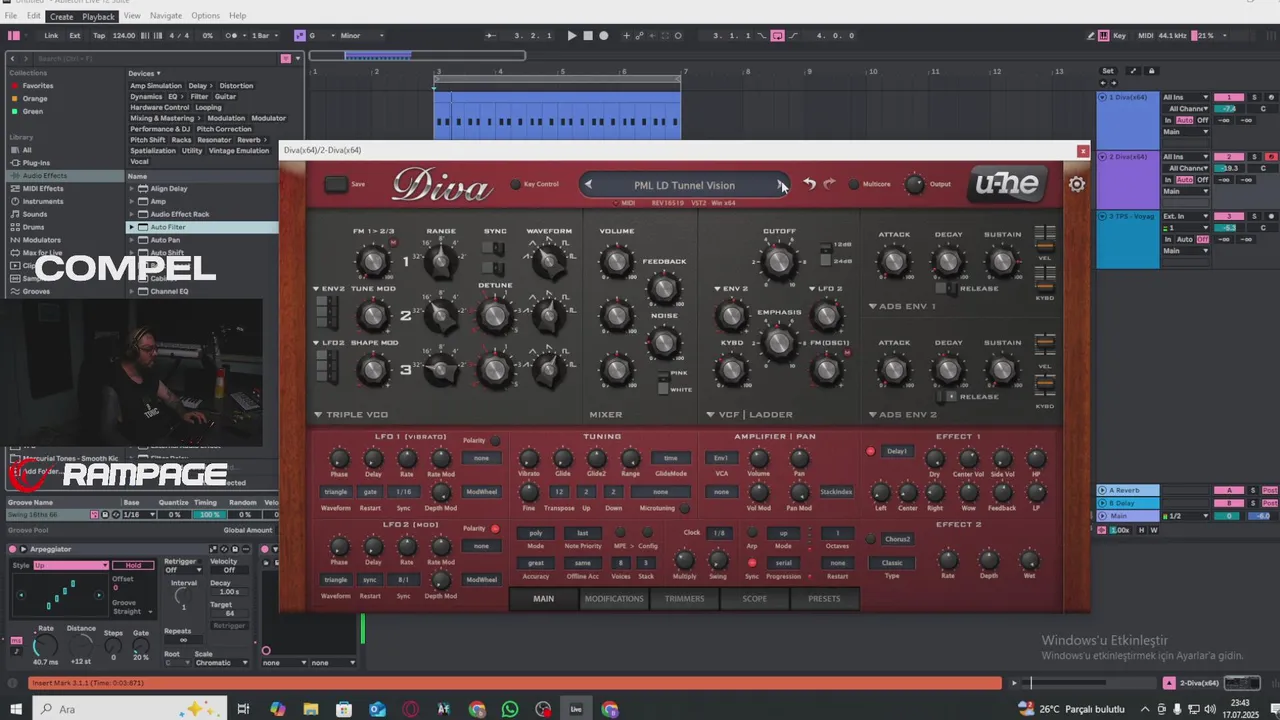This screenshot has width=1280, height=720.
Task: Start playback with transport Play button
Action: click(x=571, y=36)
